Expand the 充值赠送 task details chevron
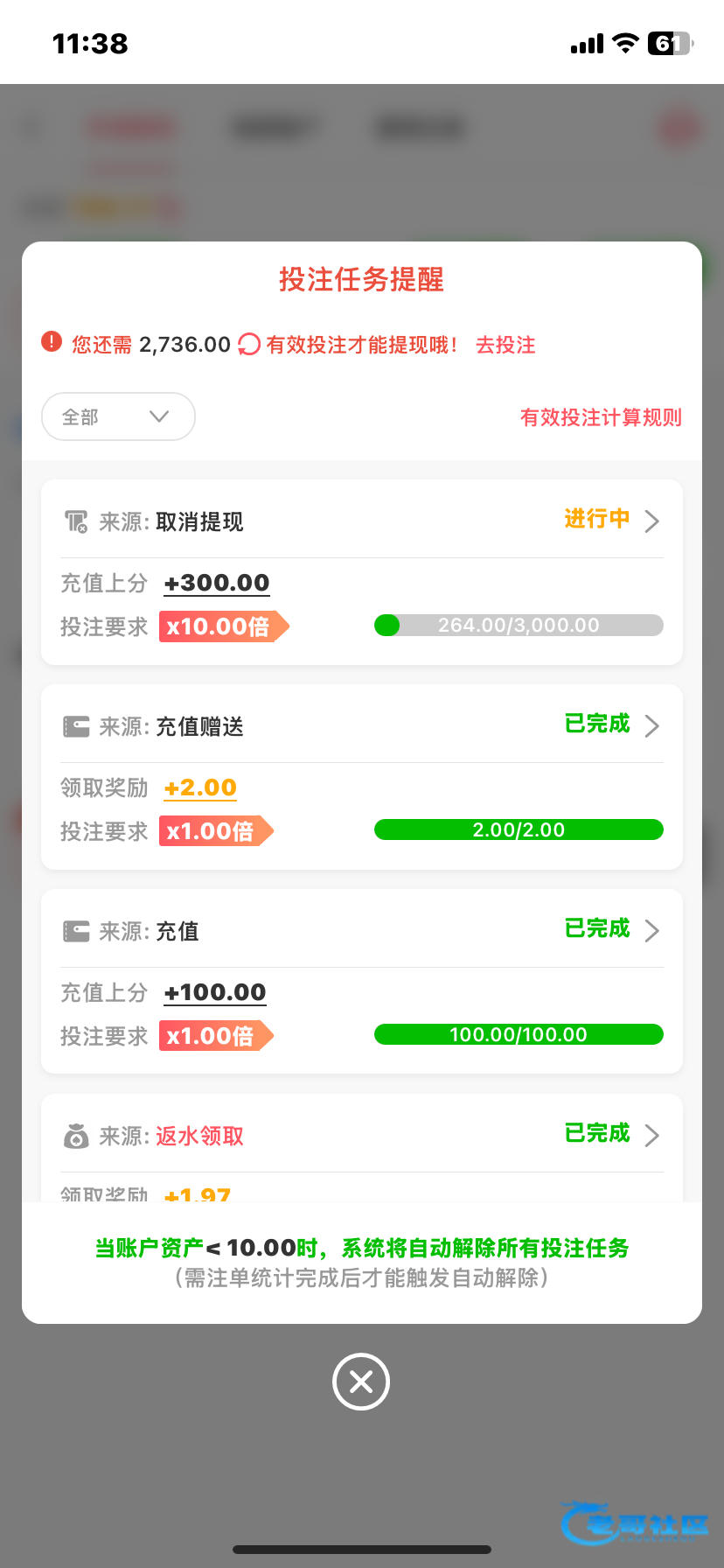The image size is (724, 1568). click(651, 726)
